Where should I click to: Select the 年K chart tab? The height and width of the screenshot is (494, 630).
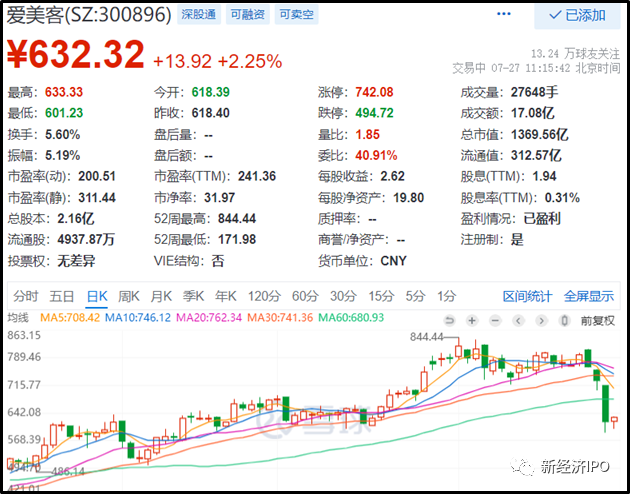pyautogui.click(x=225, y=296)
